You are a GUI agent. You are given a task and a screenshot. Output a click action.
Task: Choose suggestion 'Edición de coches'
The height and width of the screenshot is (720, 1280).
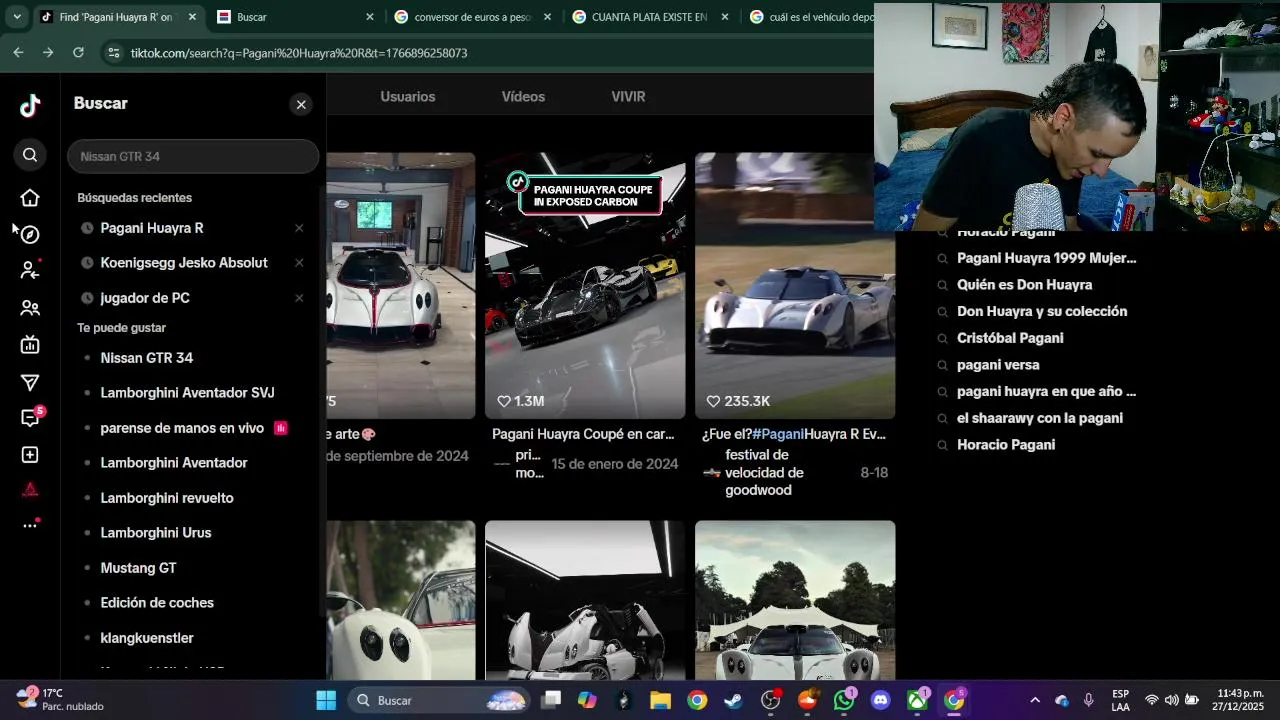(157, 603)
